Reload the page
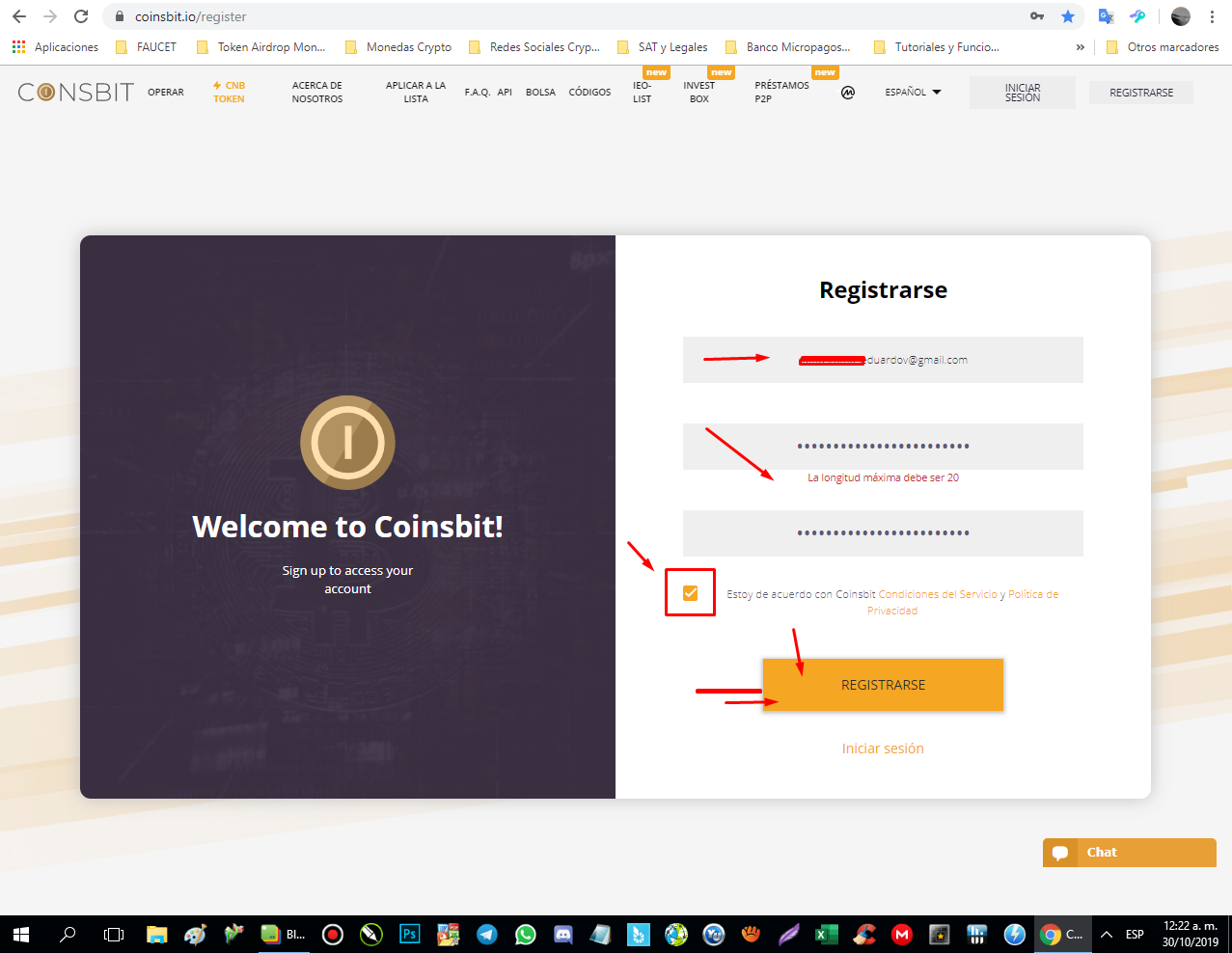The image size is (1232, 953). click(x=81, y=16)
